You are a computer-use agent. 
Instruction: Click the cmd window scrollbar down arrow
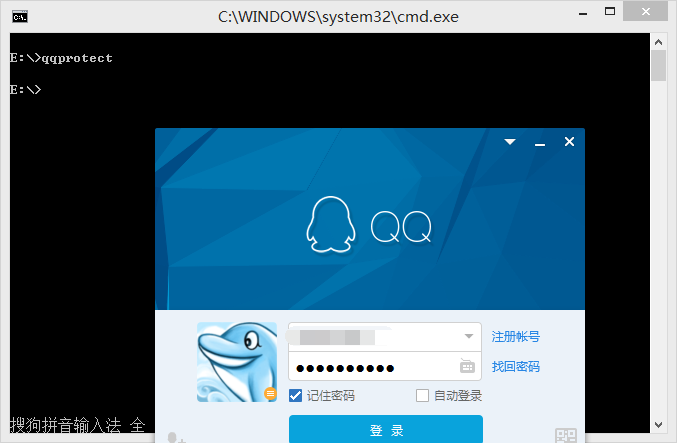(x=658, y=424)
